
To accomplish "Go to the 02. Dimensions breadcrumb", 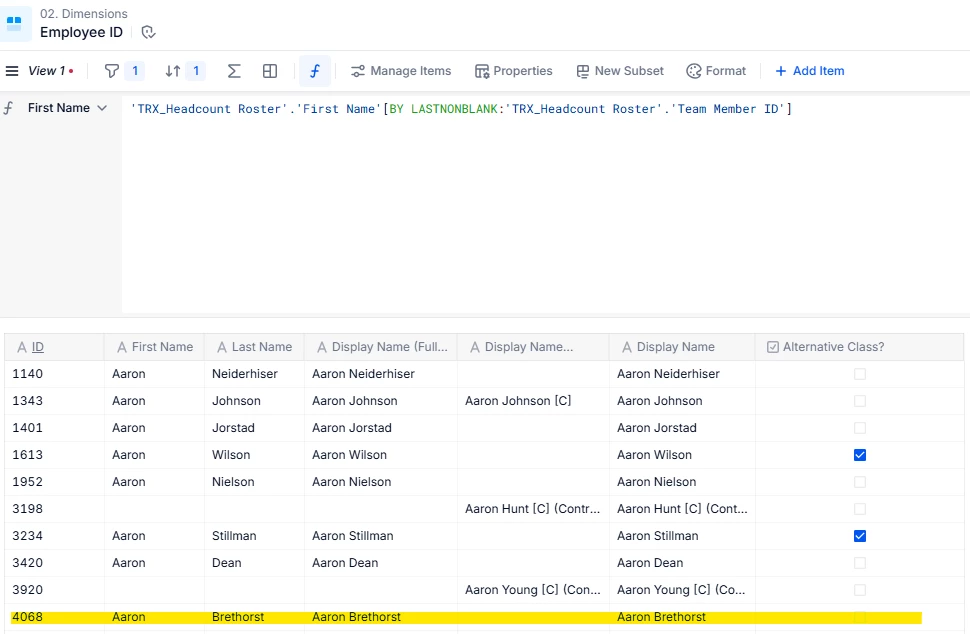I will pos(84,14).
